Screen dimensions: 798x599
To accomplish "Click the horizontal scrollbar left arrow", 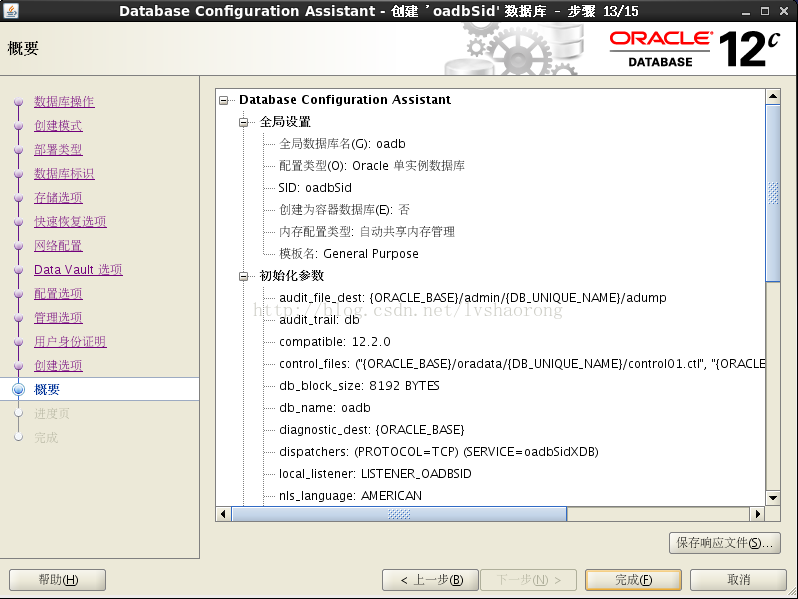I will 223,514.
